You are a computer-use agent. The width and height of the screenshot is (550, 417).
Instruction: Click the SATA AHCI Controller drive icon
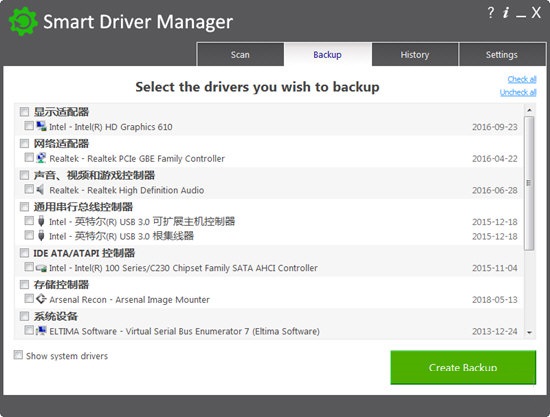point(41,268)
